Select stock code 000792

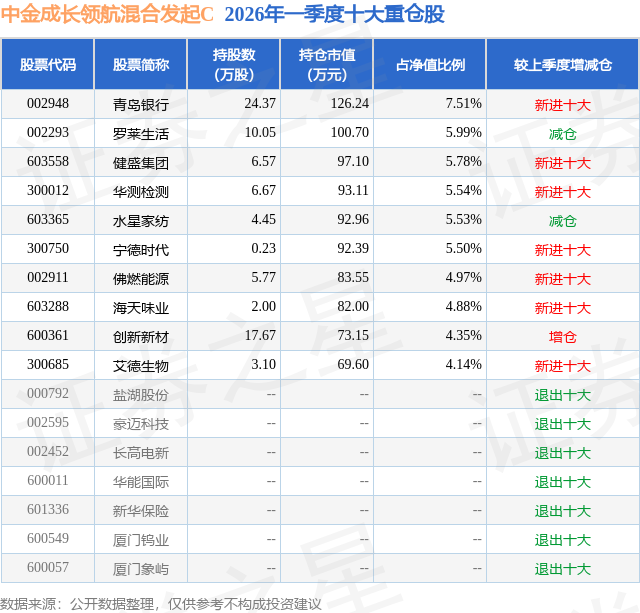click(48, 393)
